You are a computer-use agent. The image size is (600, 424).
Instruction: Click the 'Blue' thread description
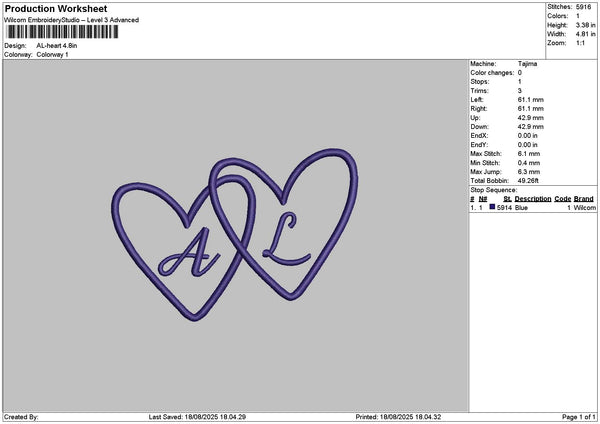pyautogui.click(x=521, y=208)
